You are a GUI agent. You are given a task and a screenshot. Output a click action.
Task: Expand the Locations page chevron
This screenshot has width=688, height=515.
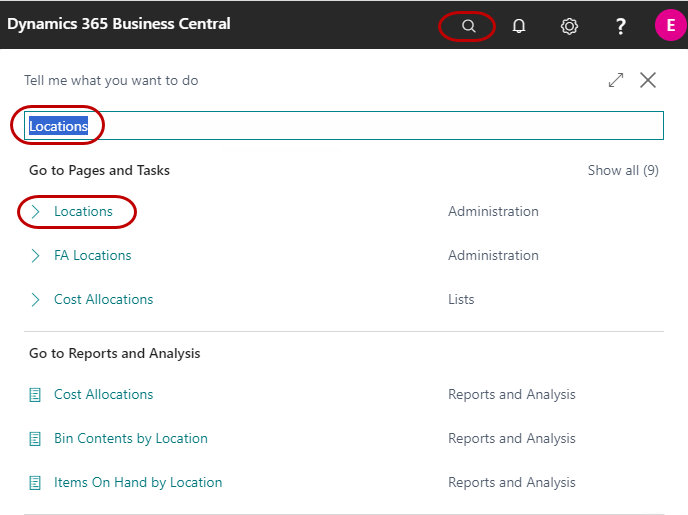click(36, 212)
